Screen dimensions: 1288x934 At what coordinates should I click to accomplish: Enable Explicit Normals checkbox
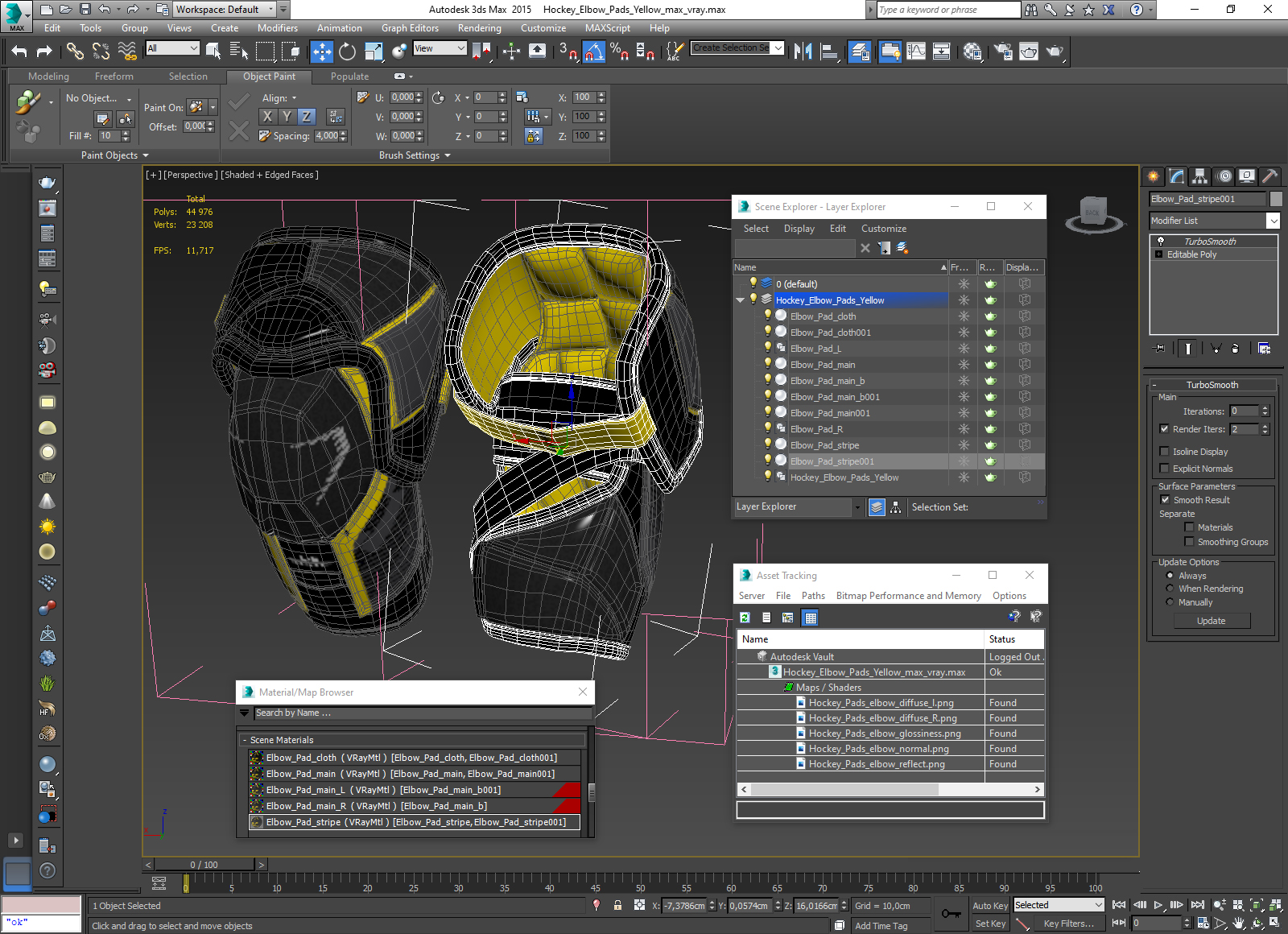click(1164, 469)
